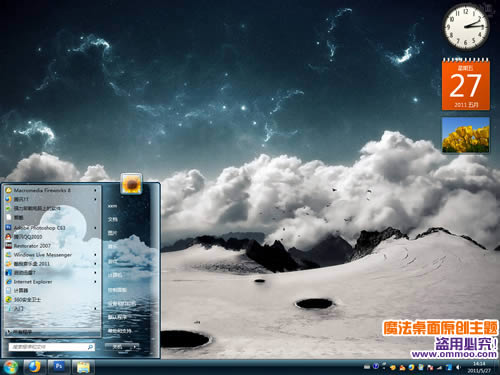Viewport: 500px width, 375px height.
Task: Click the sunflower user account picture
Action: [131, 184]
